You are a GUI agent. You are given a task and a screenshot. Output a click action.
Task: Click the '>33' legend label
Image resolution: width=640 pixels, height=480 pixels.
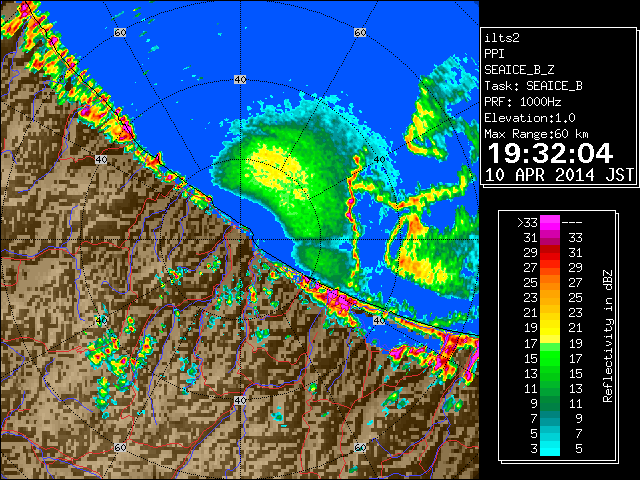coord(527,223)
